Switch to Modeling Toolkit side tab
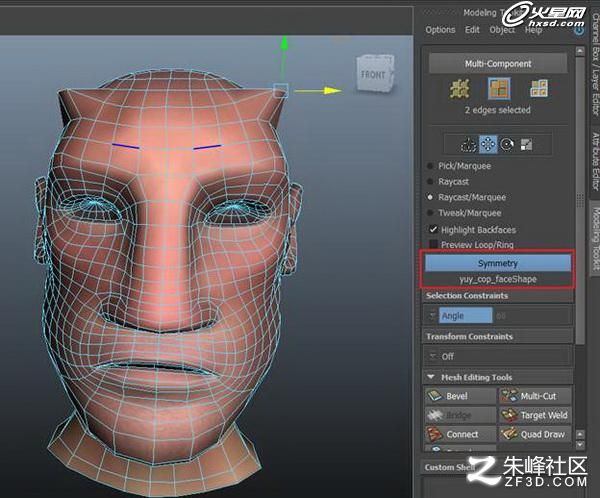The height and width of the screenshot is (498, 600). click(x=595, y=239)
